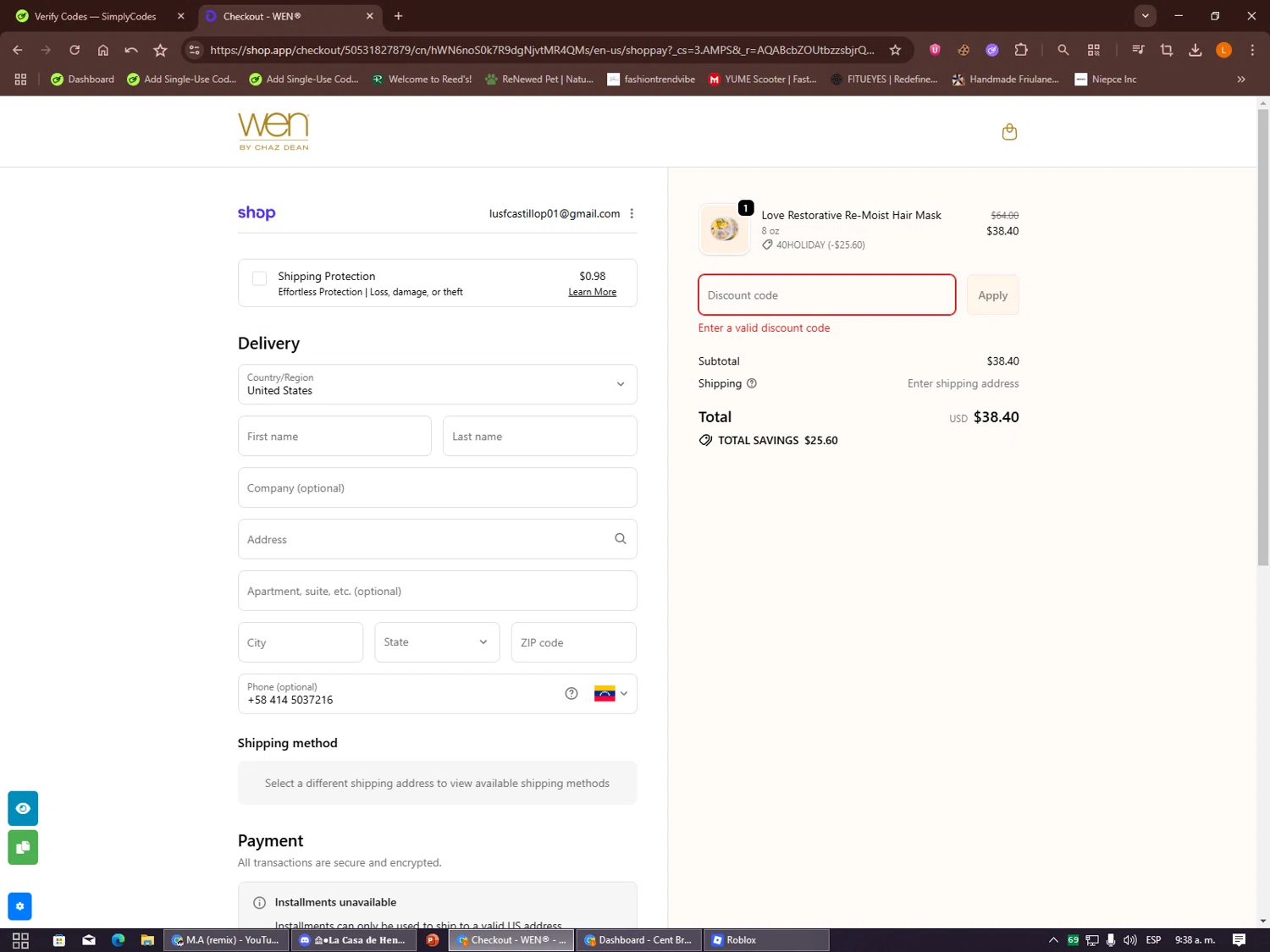
Task: Click the shop pay logo
Action: coord(257,213)
